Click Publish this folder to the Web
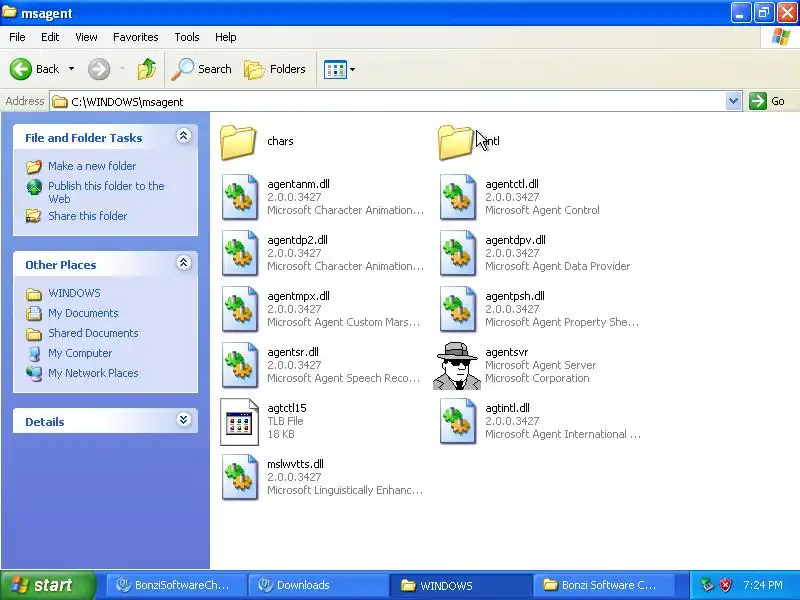This screenshot has height=600, width=800. pos(106,192)
